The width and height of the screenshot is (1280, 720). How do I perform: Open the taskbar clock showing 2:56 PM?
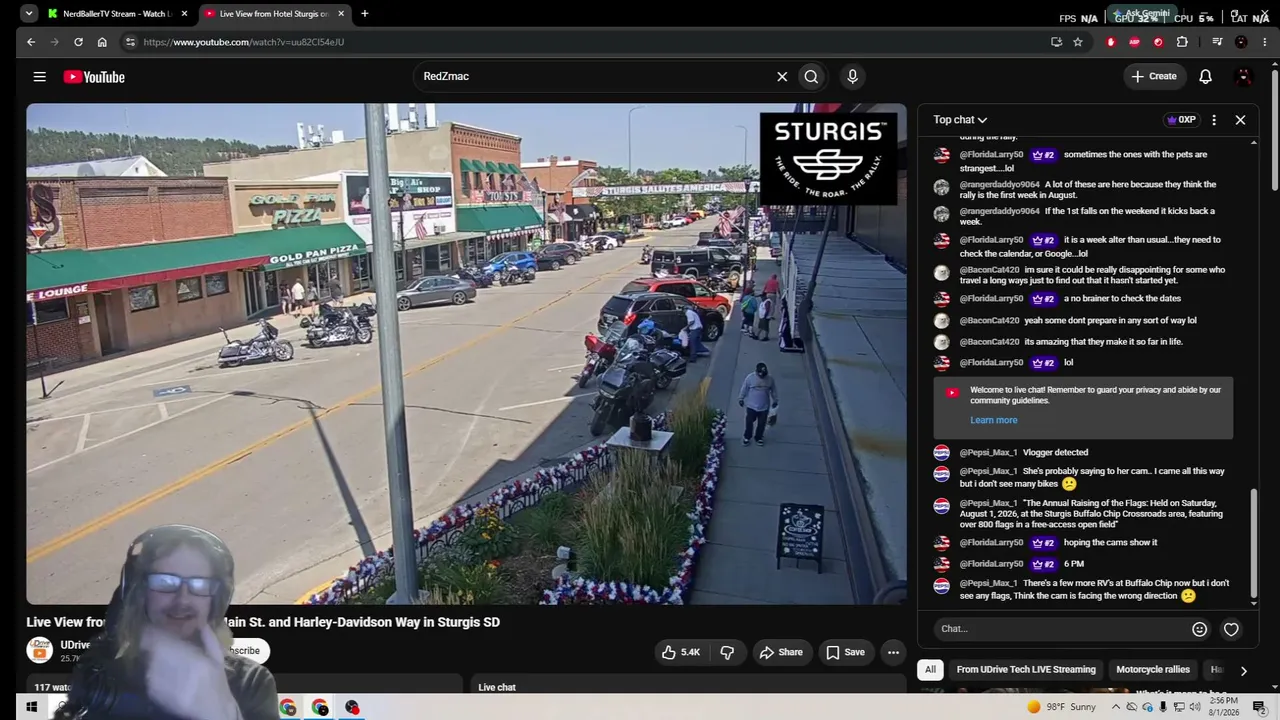click(x=1223, y=707)
